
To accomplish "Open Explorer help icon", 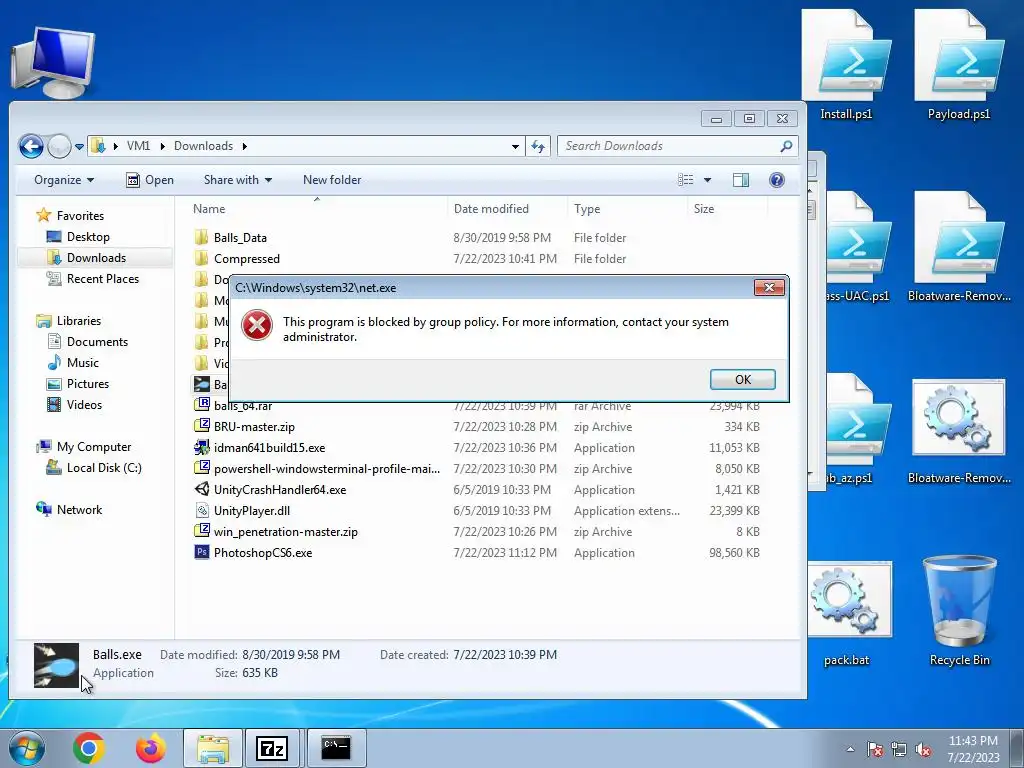I will [x=776, y=180].
